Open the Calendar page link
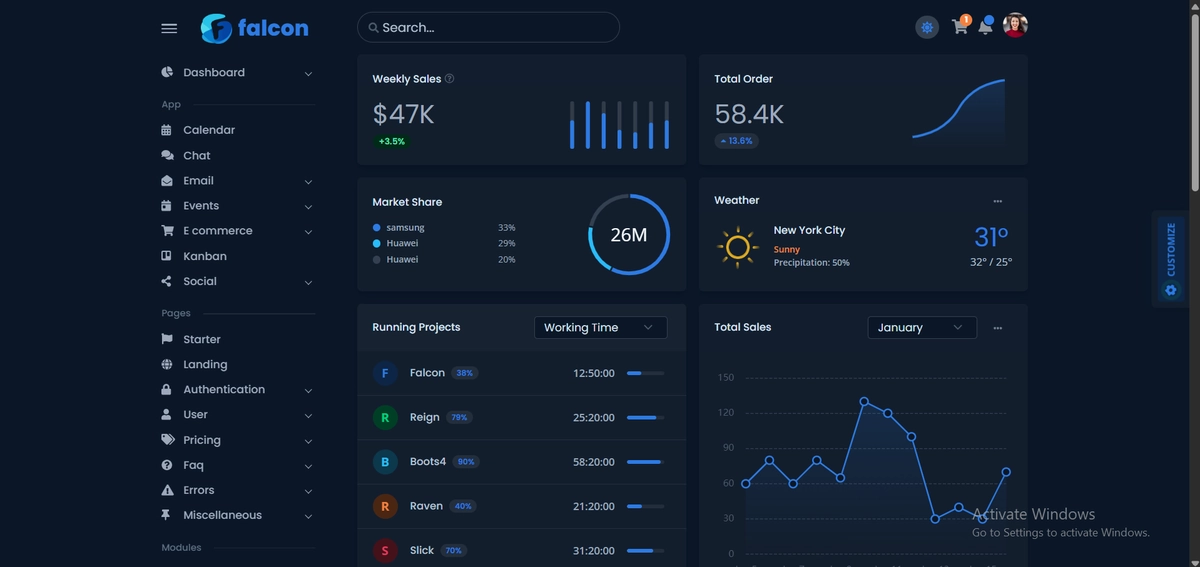Image resolution: width=1200 pixels, height=567 pixels. (x=209, y=130)
